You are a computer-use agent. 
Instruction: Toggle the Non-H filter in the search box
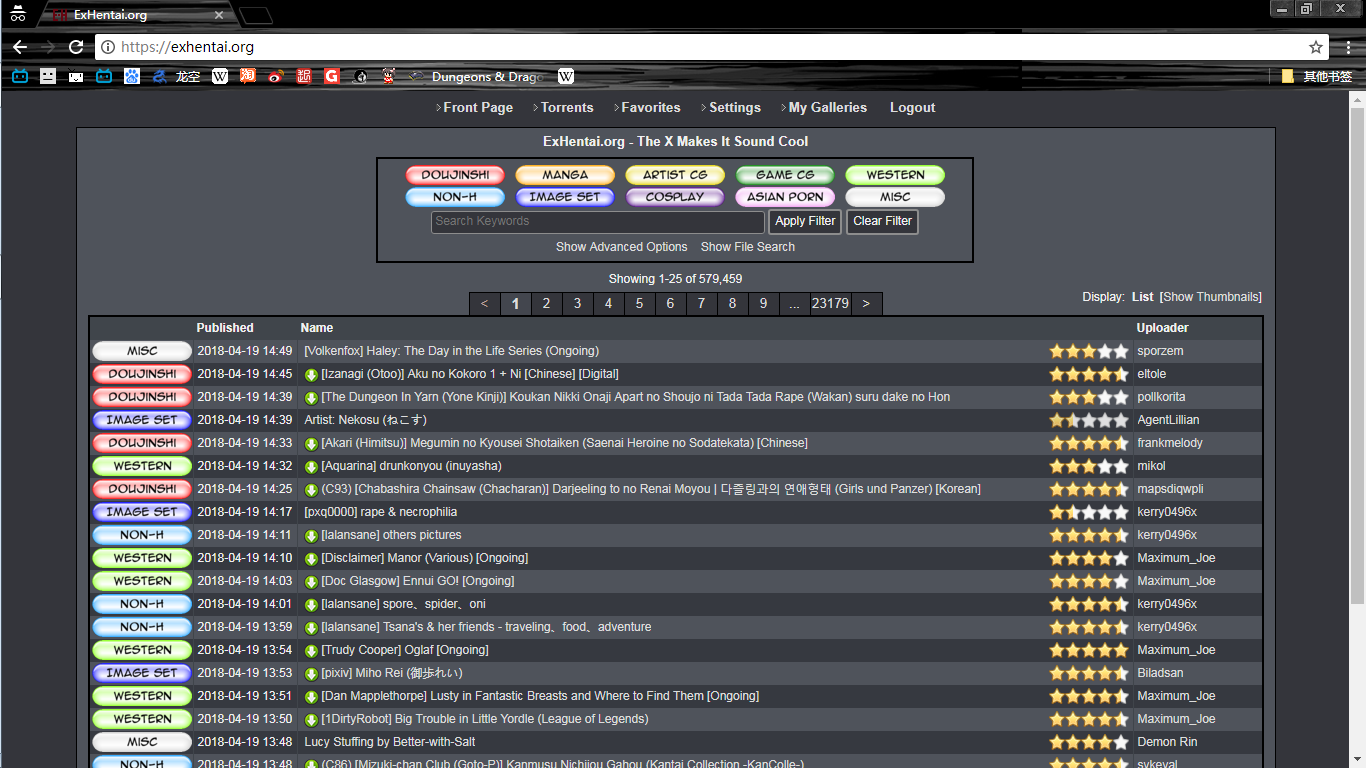(x=455, y=197)
